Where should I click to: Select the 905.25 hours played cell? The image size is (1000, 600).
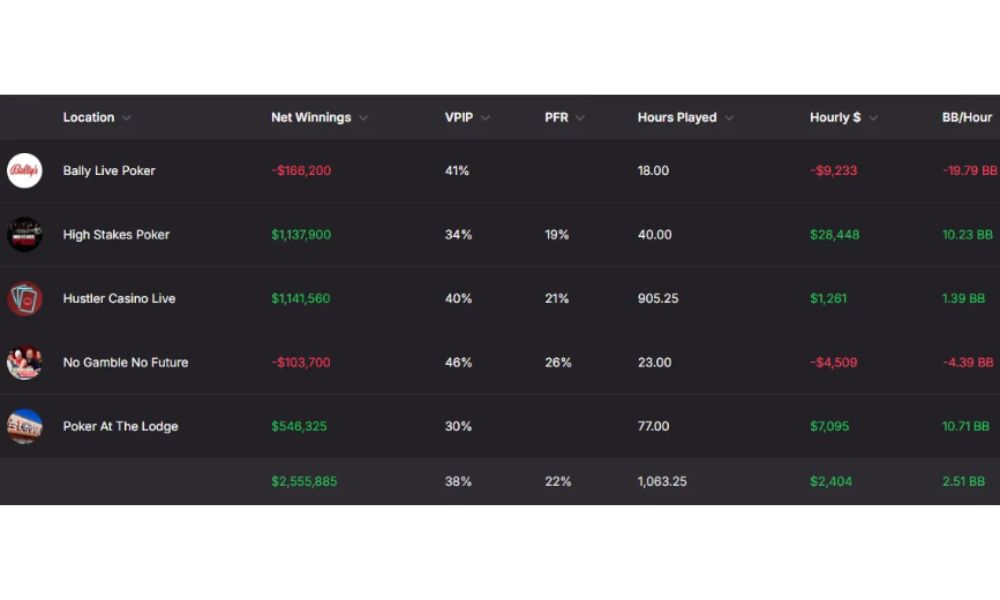tap(658, 298)
